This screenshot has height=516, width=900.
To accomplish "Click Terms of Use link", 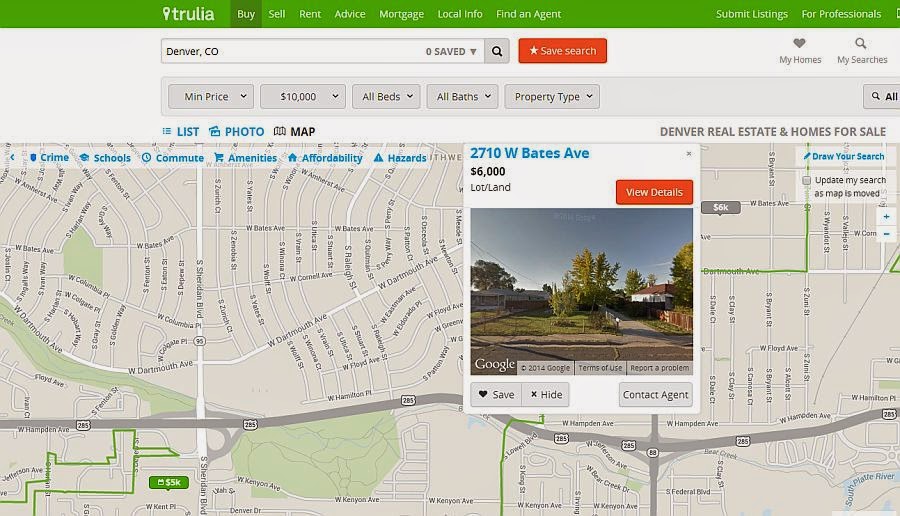I will click(x=600, y=368).
